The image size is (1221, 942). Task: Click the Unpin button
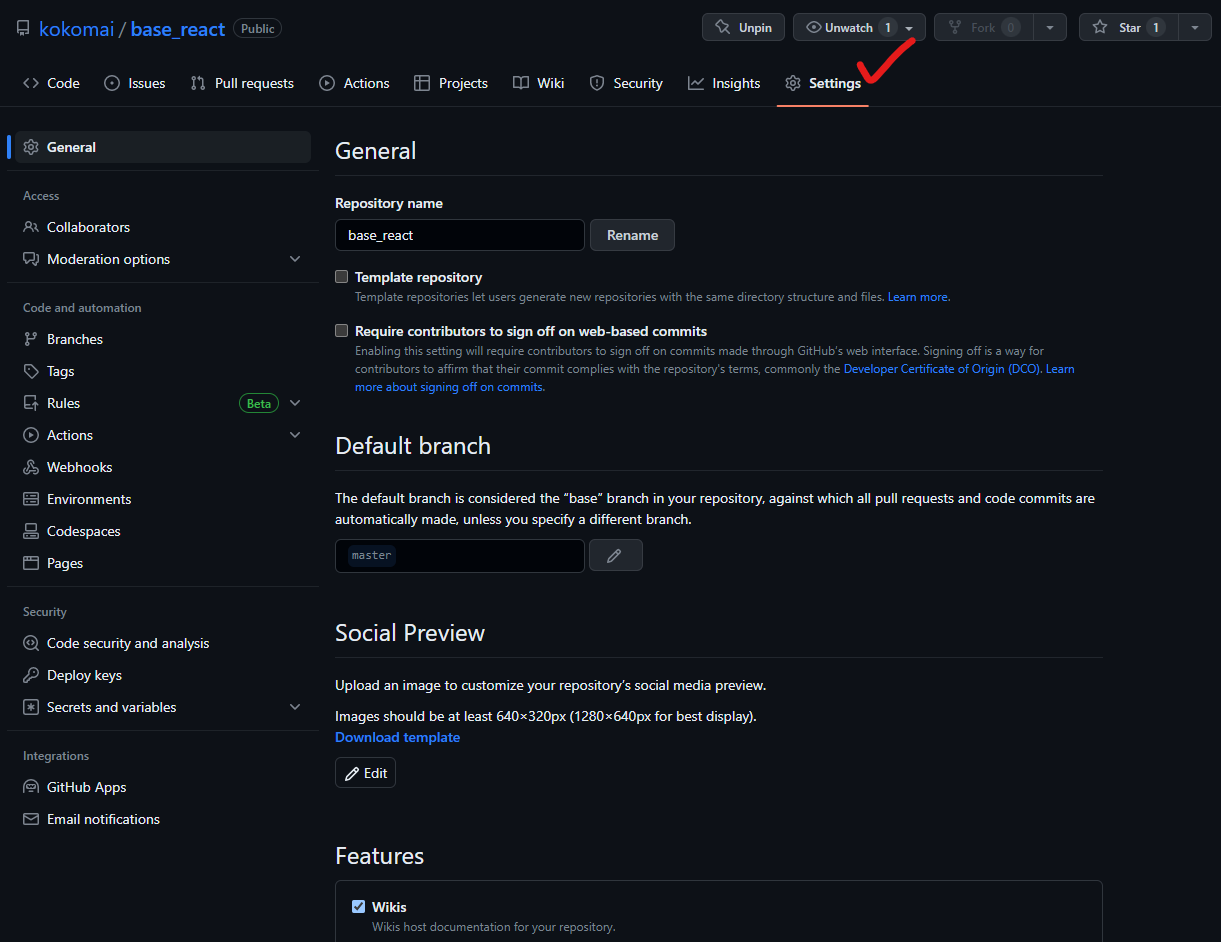point(743,28)
